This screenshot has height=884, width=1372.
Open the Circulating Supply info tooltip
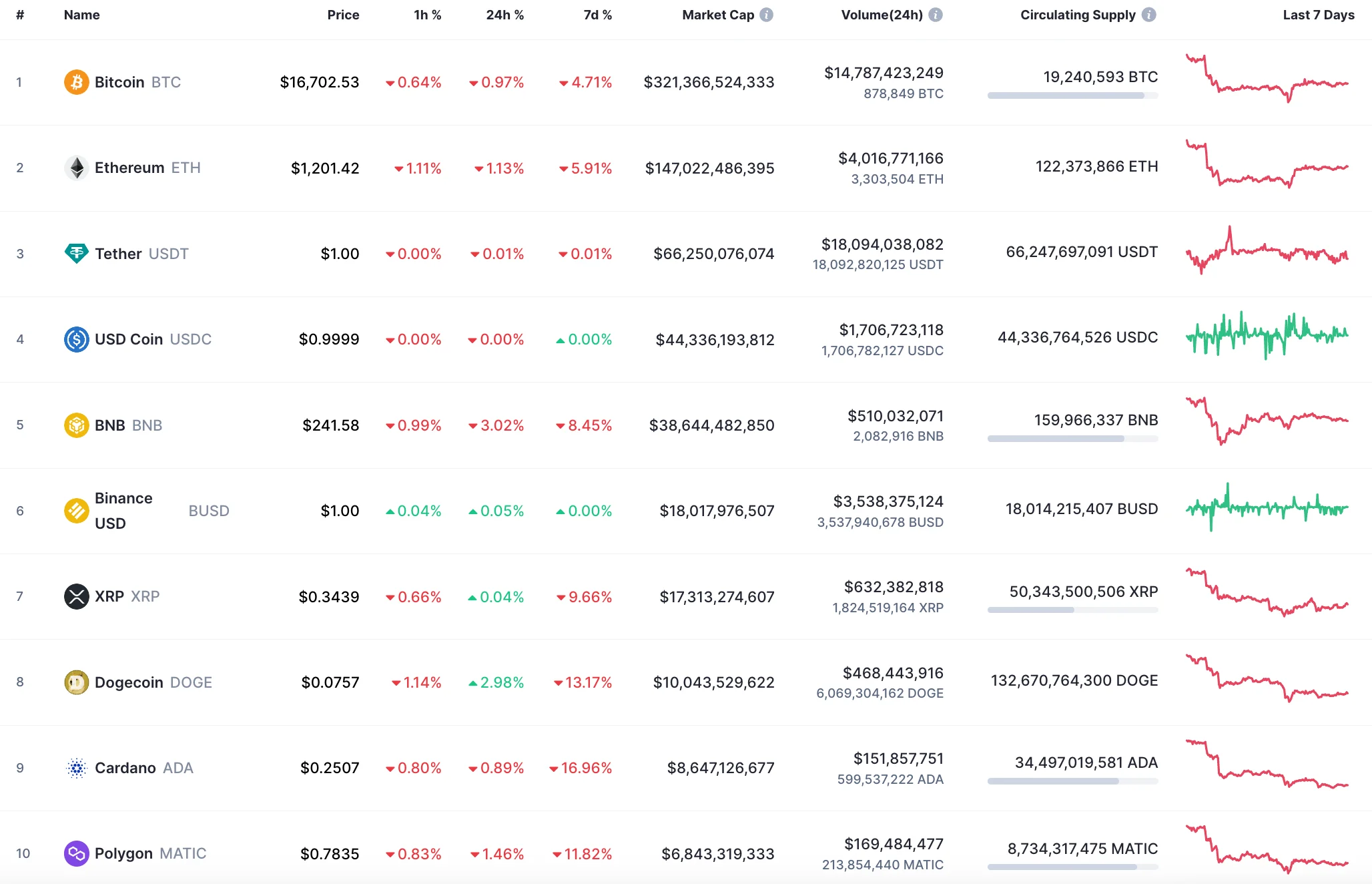[x=1148, y=15]
